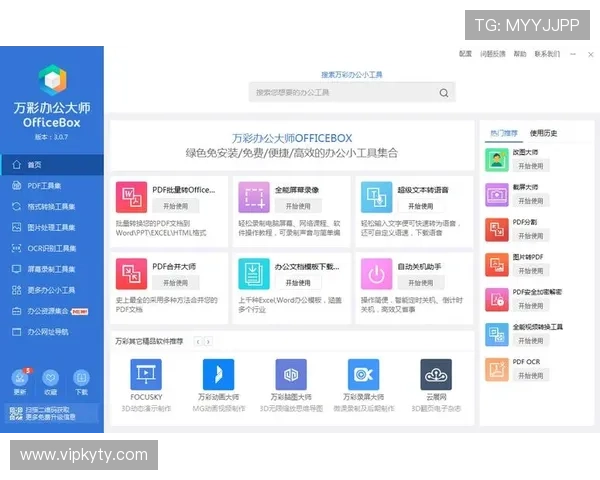This screenshot has width=600, height=480.
Task: Open the 办公文档模板下载 template icon
Action: pyautogui.click(x=254, y=274)
